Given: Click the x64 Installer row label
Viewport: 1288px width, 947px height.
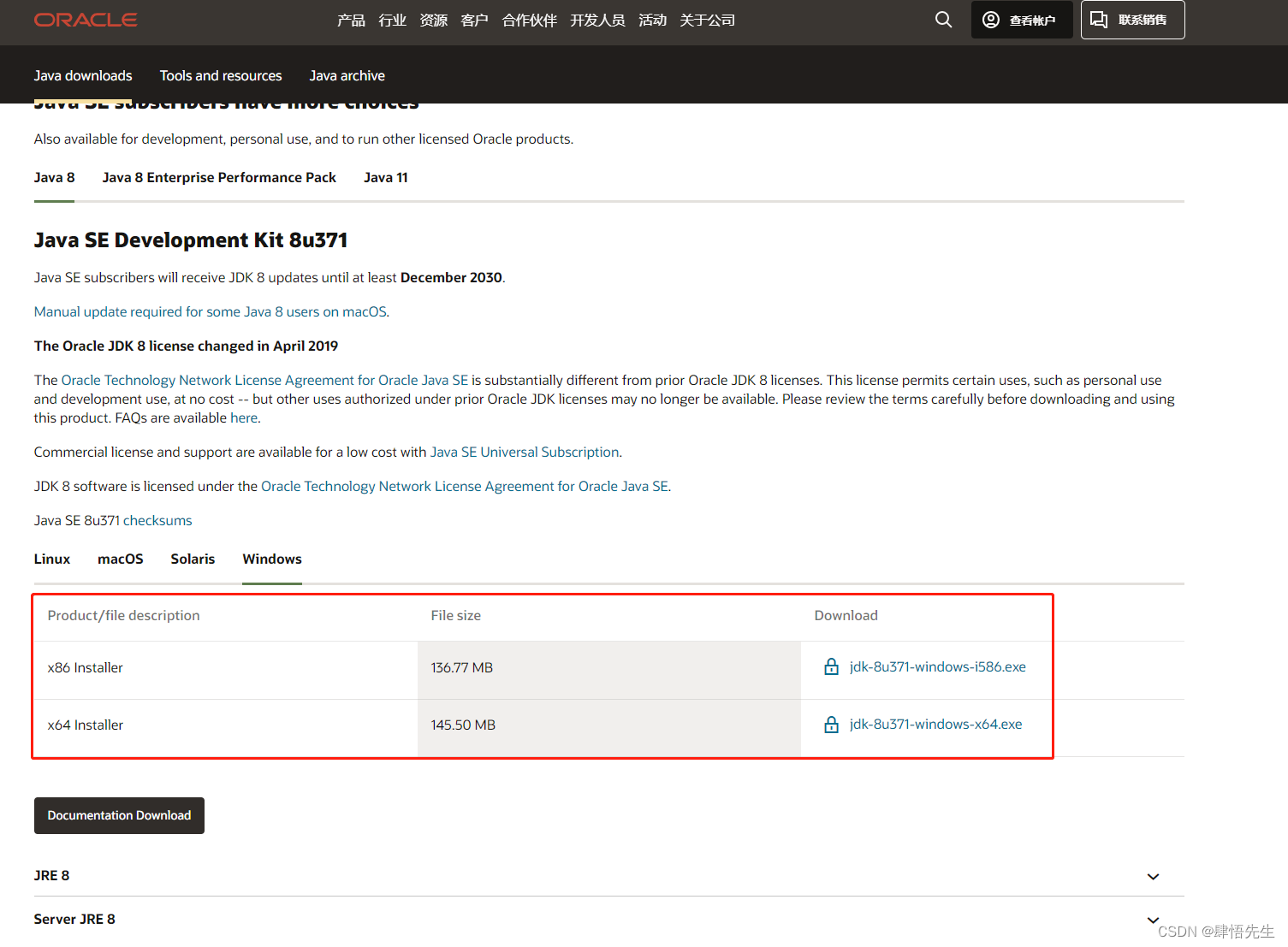Looking at the screenshot, I should coord(86,725).
